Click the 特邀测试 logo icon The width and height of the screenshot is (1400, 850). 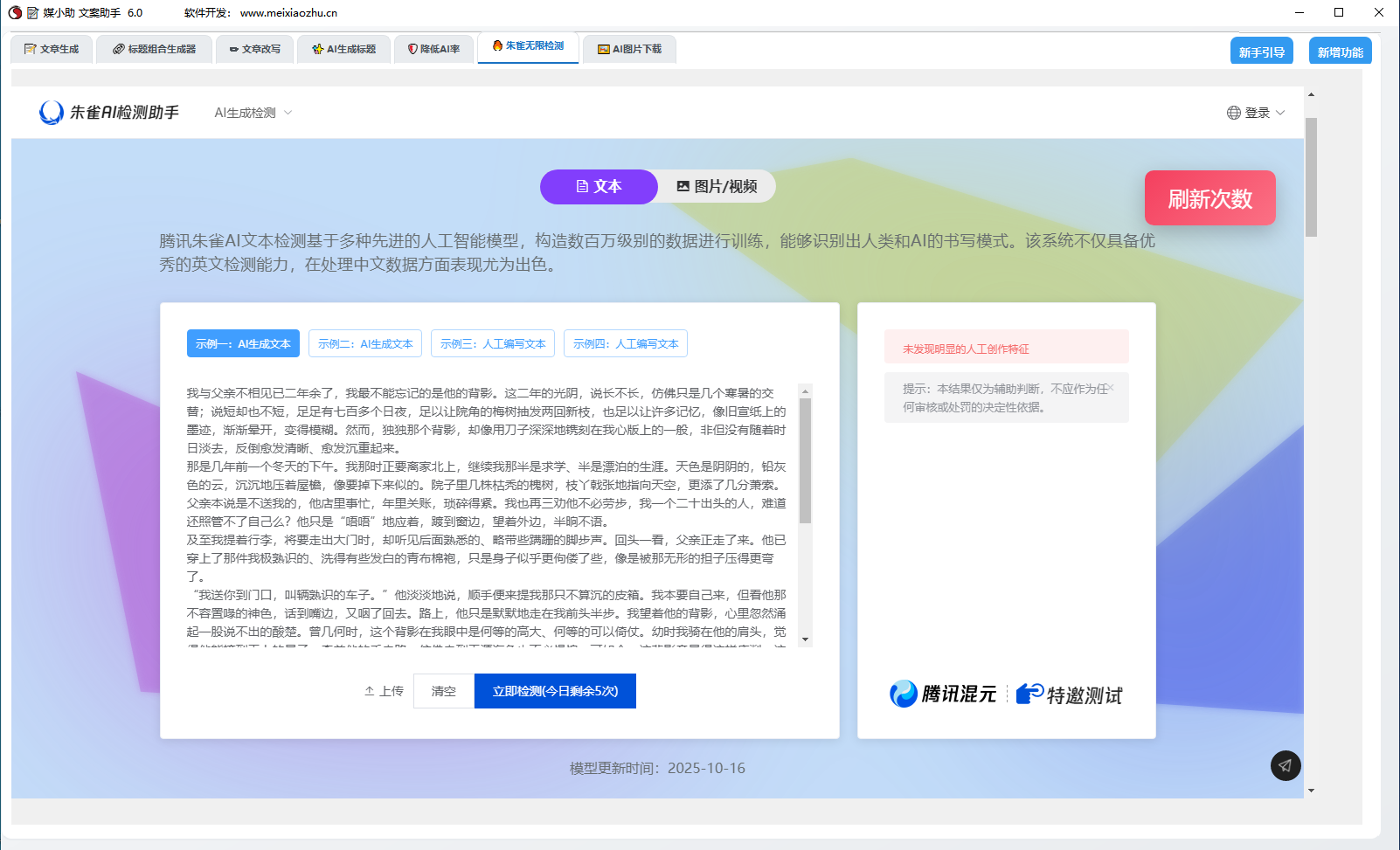point(1029,694)
